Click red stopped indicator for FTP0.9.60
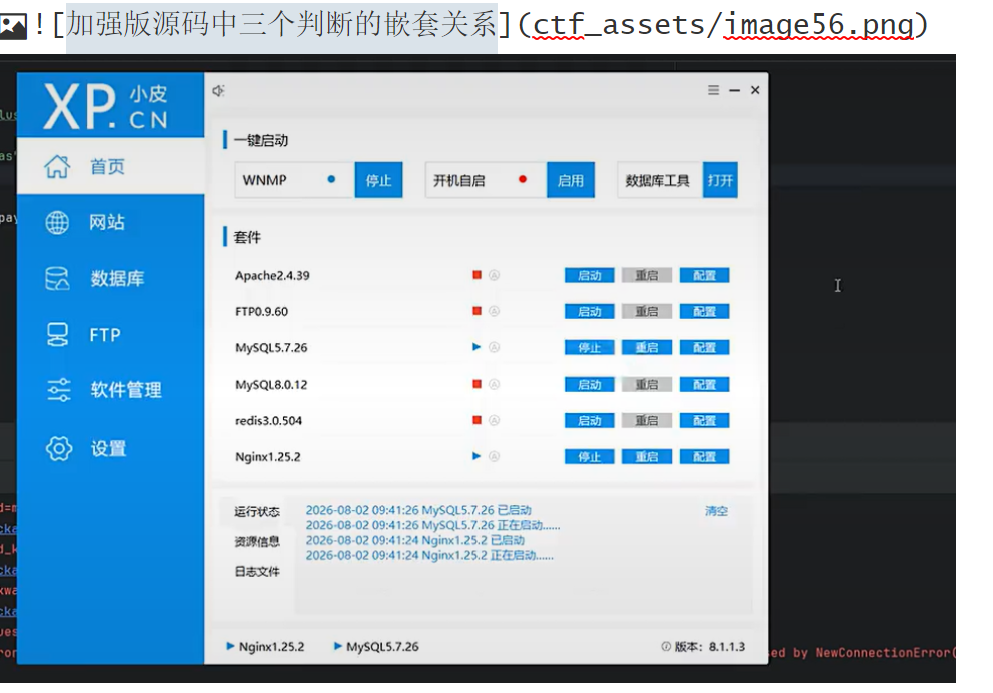Image resolution: width=993 pixels, height=693 pixels. pos(477,311)
